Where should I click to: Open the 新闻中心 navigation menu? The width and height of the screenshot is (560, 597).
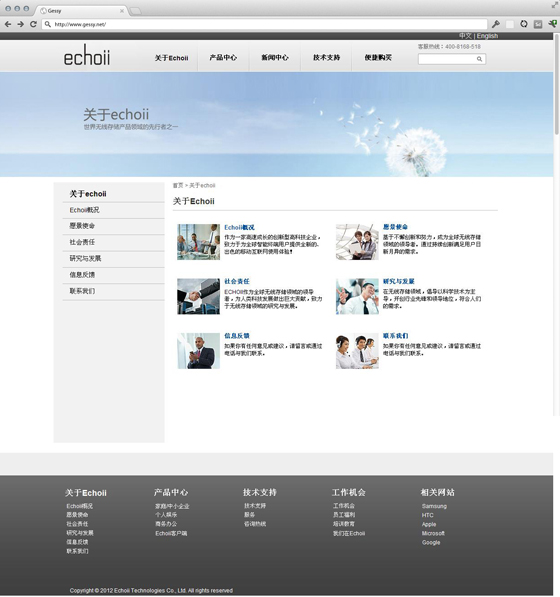[274, 57]
